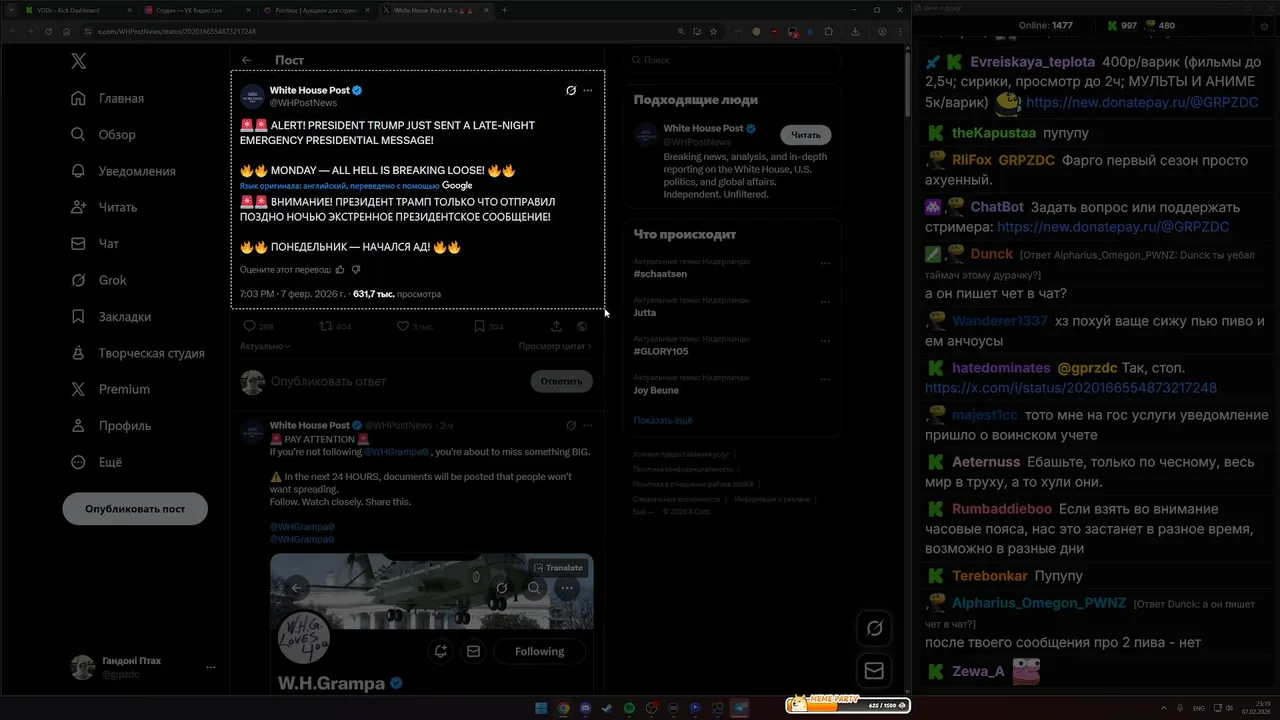This screenshot has height=720, width=1280.
Task: Click Показать ещё under trends
Action: coord(663,420)
